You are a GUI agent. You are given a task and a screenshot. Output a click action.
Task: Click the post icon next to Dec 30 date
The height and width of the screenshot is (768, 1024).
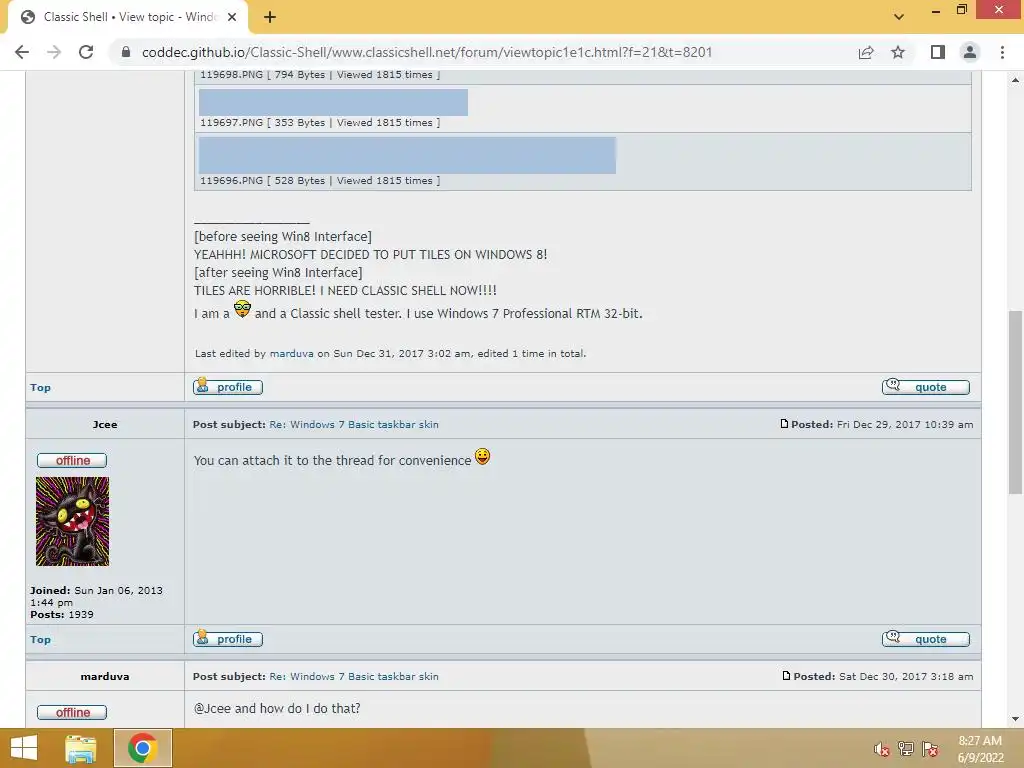[786, 676]
